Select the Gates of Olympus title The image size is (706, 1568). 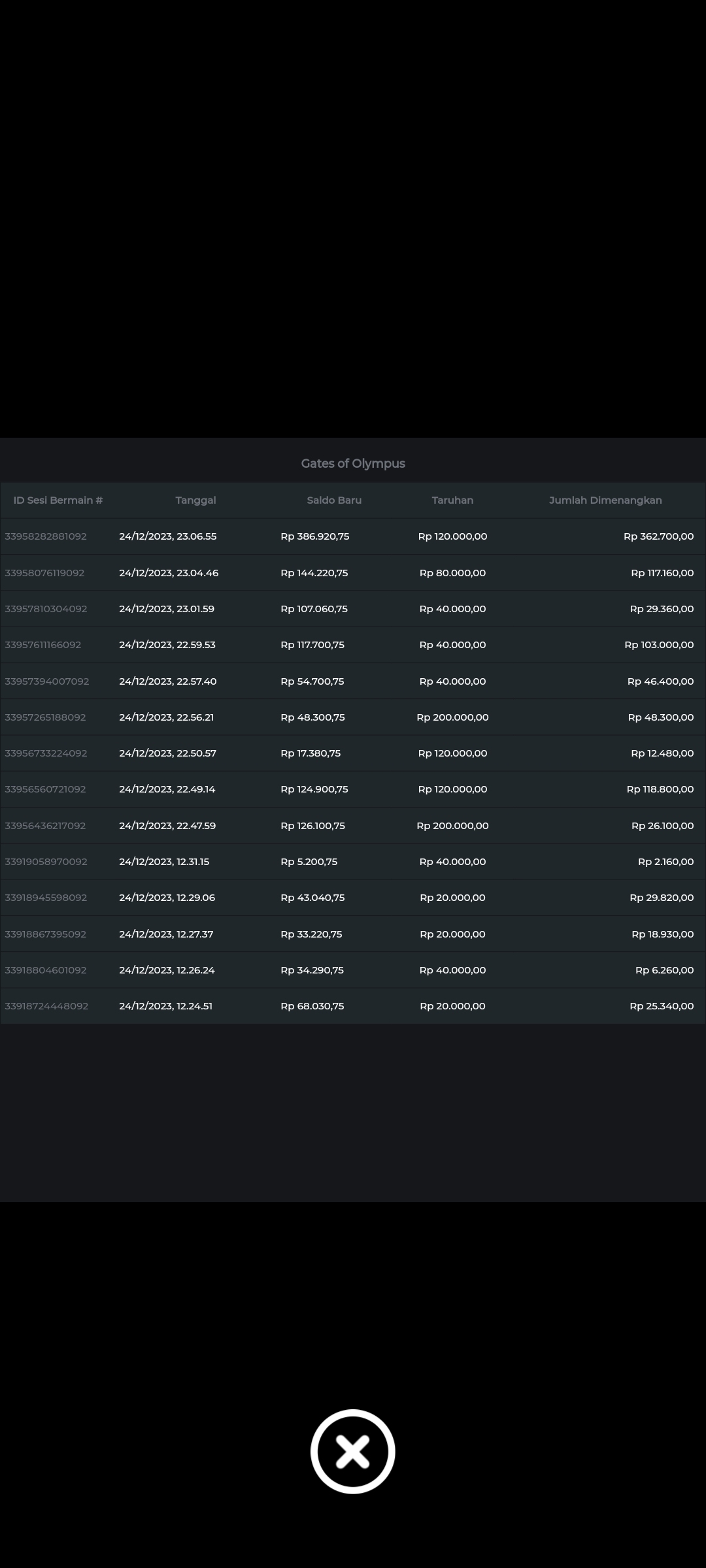(x=353, y=463)
